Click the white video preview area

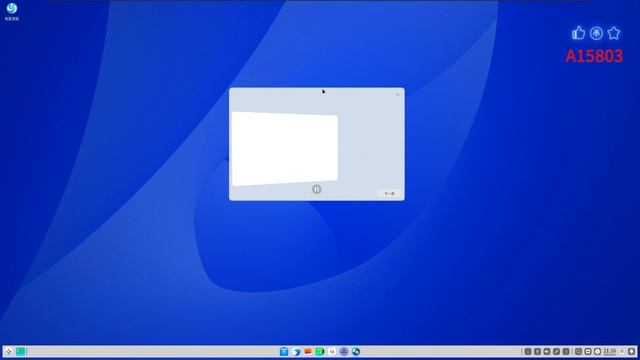coord(285,149)
